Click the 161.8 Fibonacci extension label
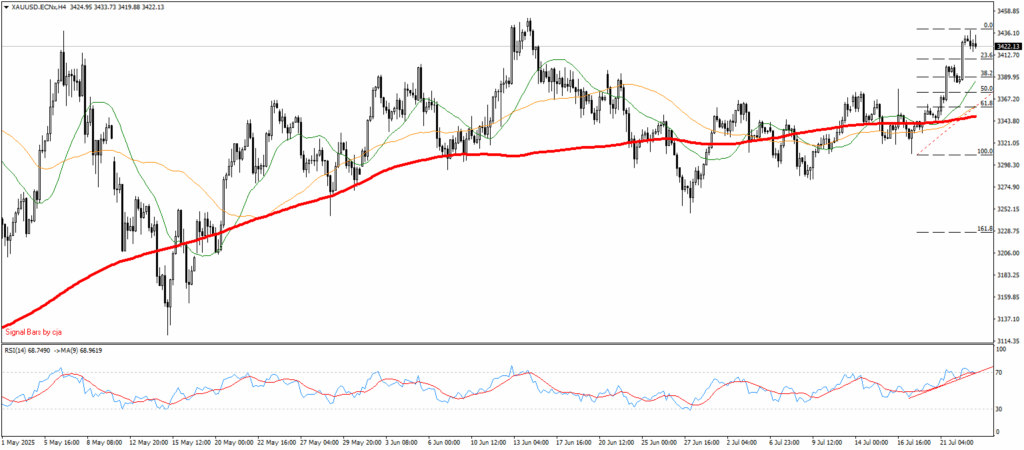The height and width of the screenshot is (450, 1024). pyautogui.click(x=984, y=229)
